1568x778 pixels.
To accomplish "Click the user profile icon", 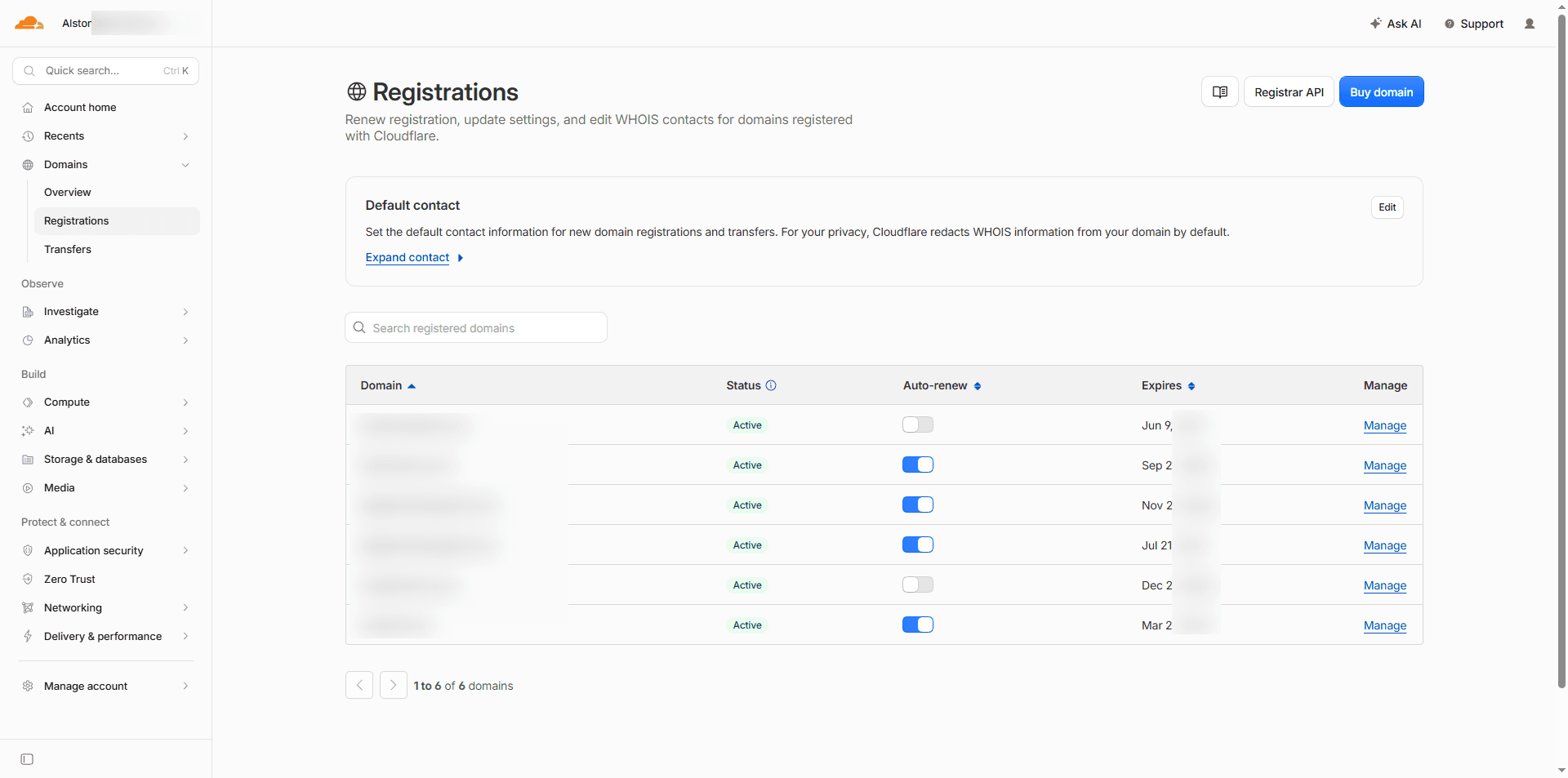I will (1530, 24).
